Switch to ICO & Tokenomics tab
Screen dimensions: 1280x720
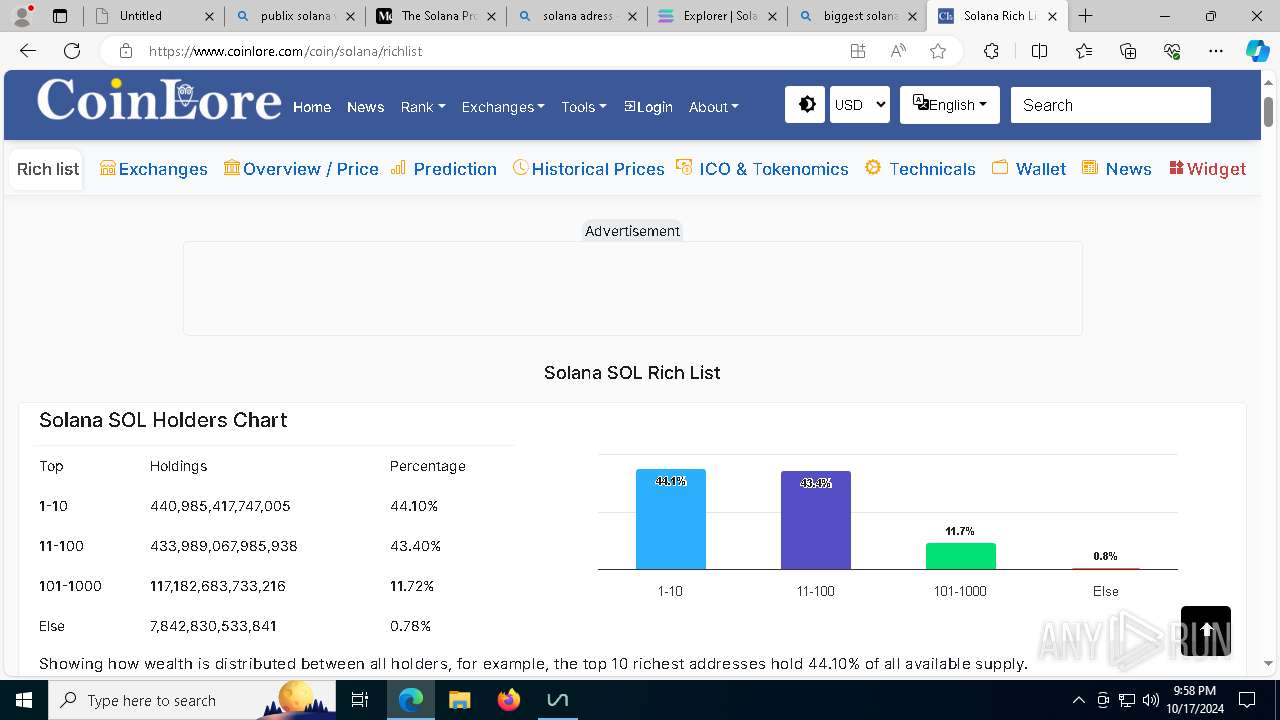[x=762, y=169]
